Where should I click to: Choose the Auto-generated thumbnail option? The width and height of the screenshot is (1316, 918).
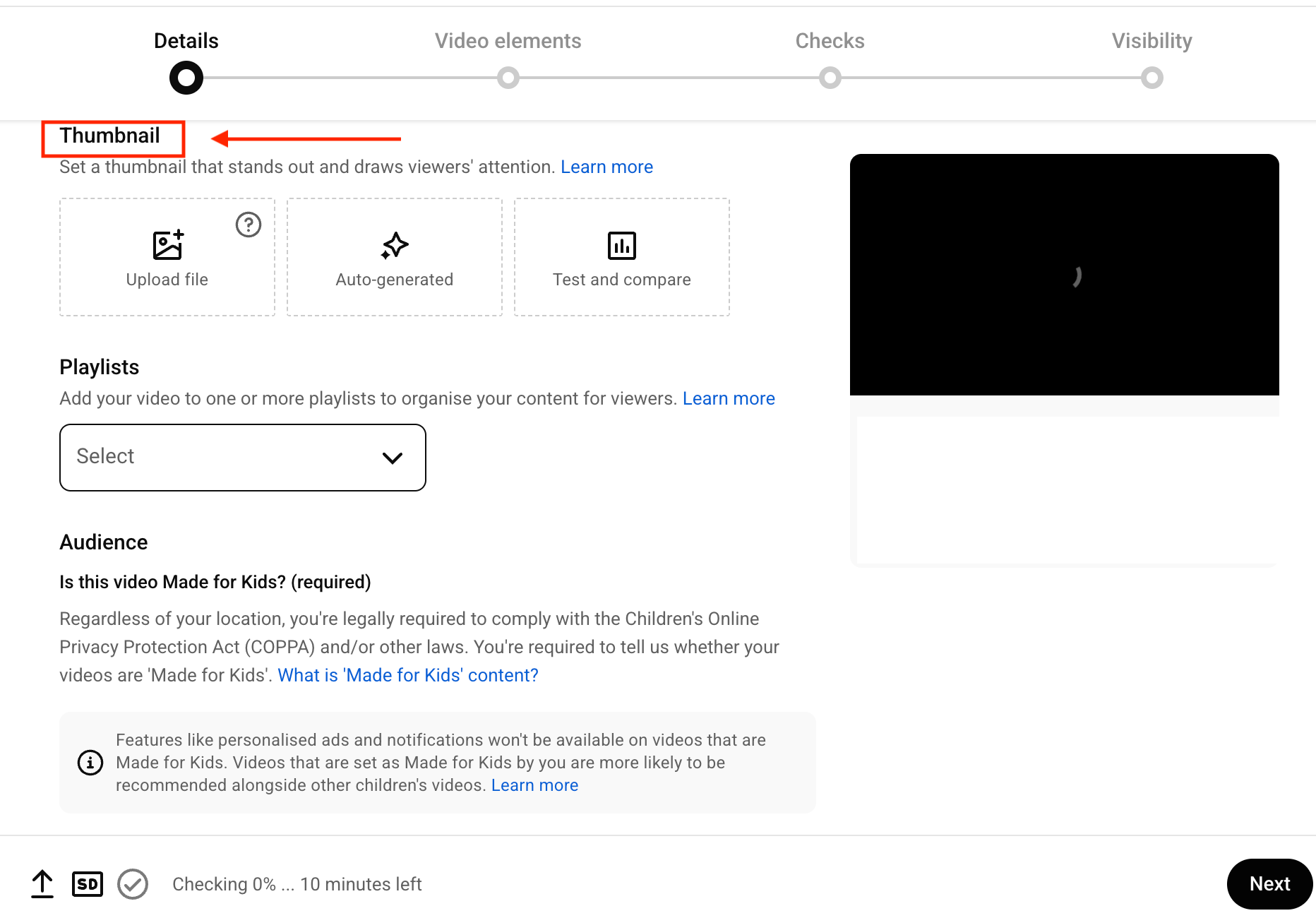coord(394,256)
